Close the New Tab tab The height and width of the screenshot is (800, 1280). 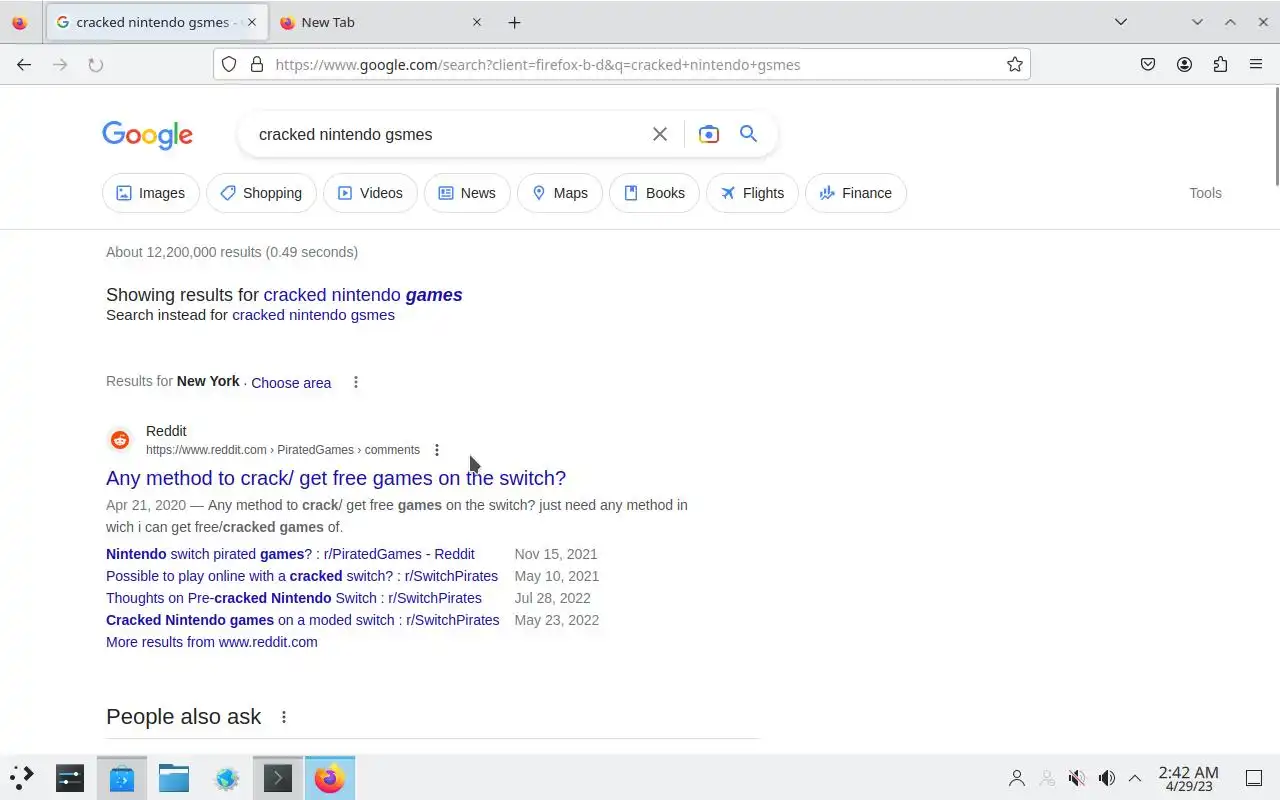[x=476, y=22]
